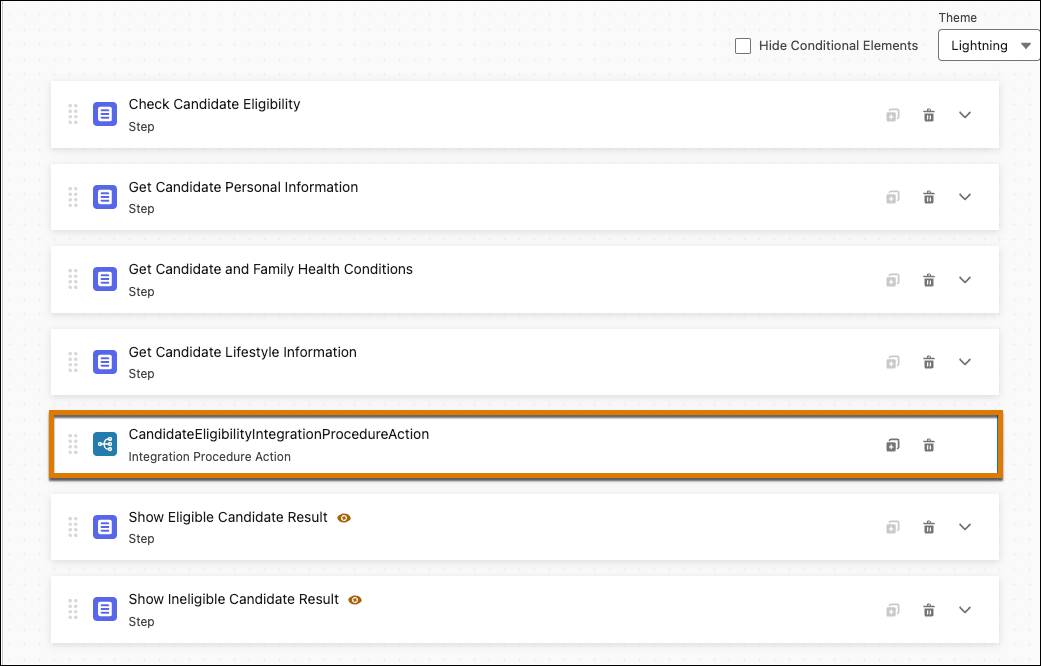Select the Show Ineligible Candidate Result title
Screen dimensions: 1041x666
click(x=234, y=599)
